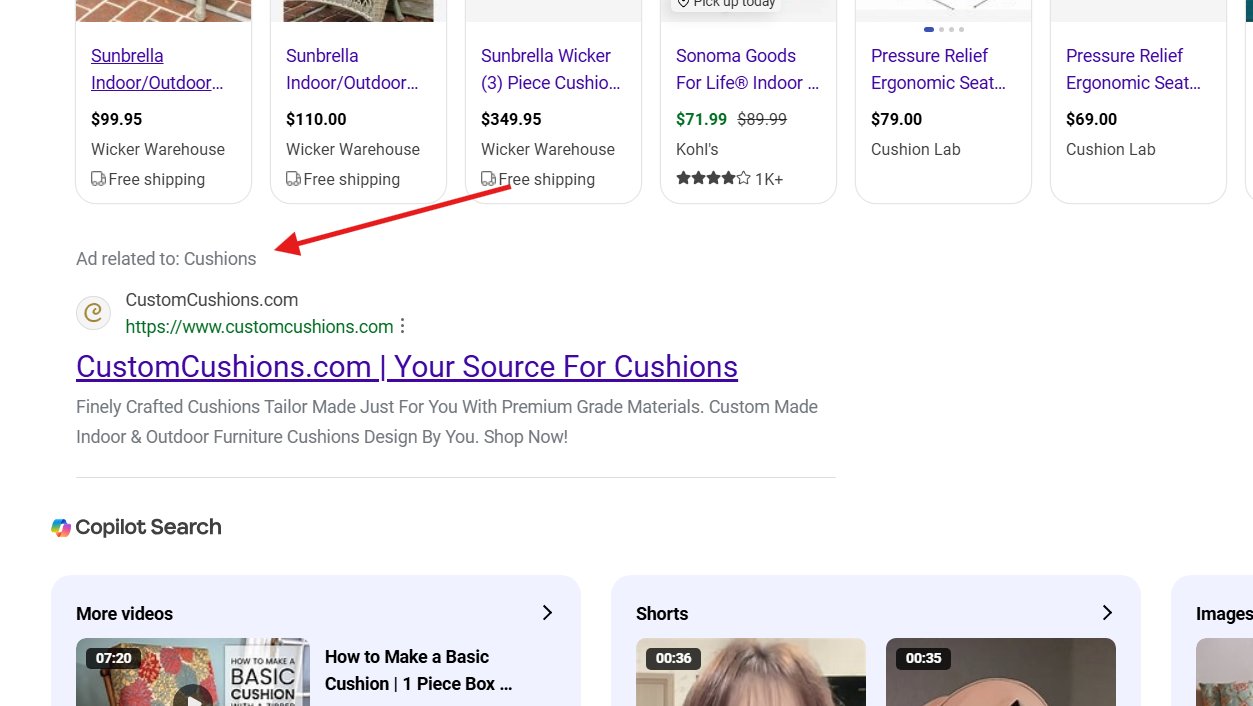Viewport: 1253px width, 706px height.
Task: Open CustomCushions.com Your Source For Cushions link
Action: click(x=407, y=367)
